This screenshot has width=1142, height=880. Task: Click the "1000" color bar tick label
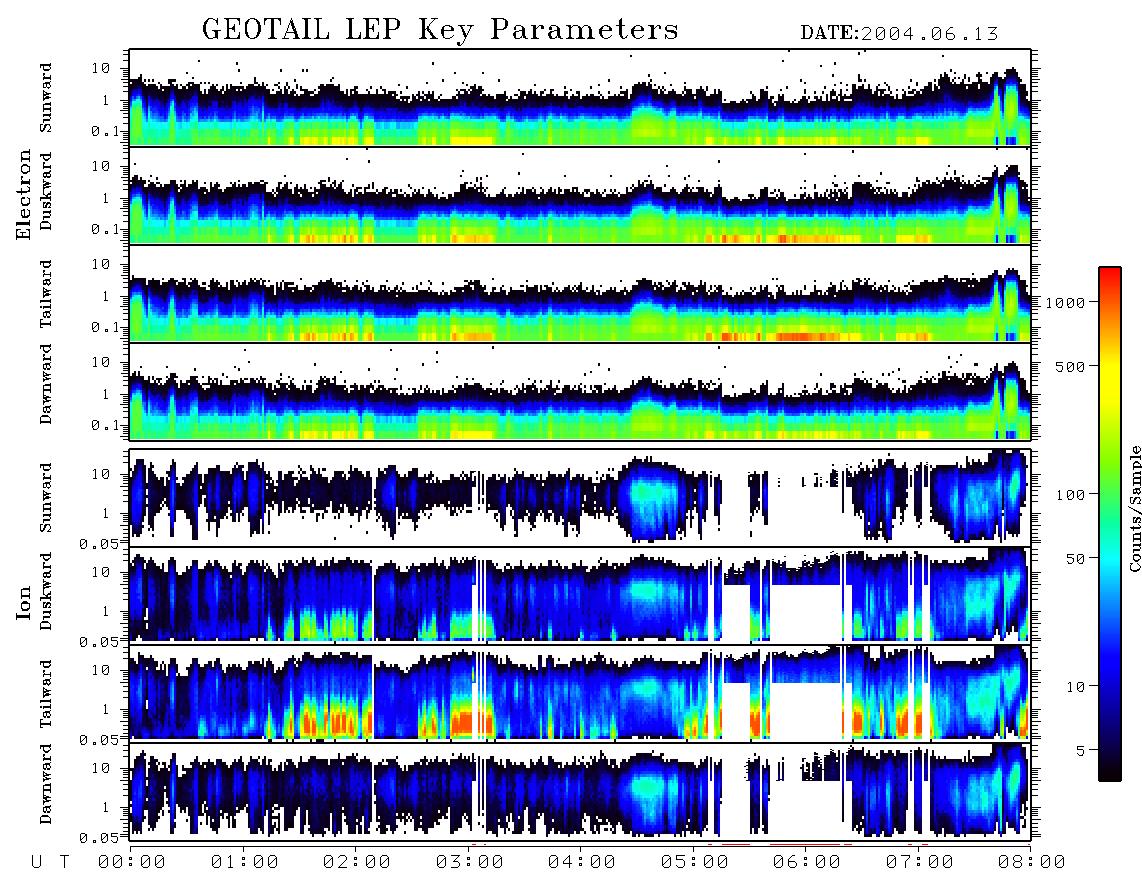pos(1065,302)
